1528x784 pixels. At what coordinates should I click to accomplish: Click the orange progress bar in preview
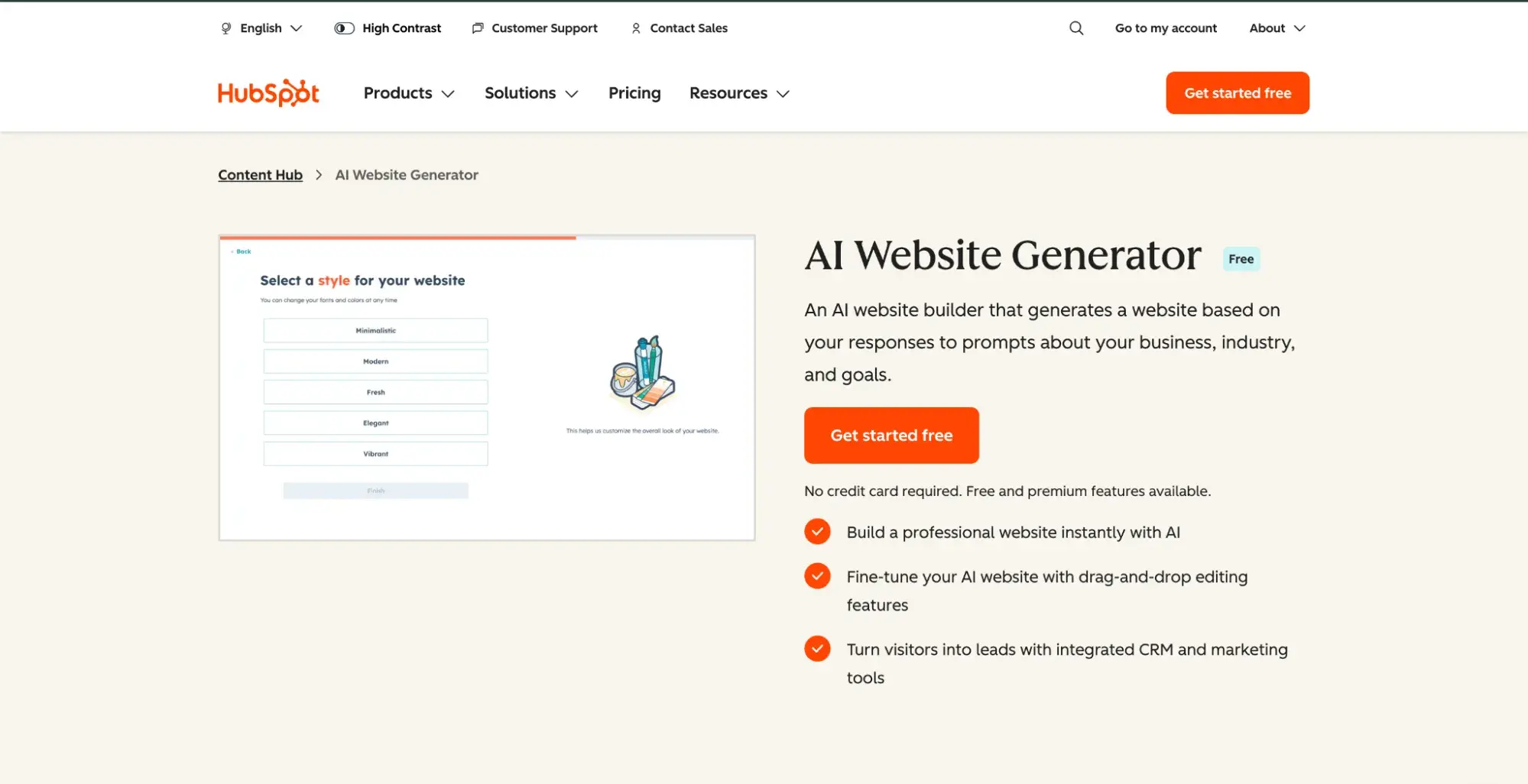click(x=397, y=238)
